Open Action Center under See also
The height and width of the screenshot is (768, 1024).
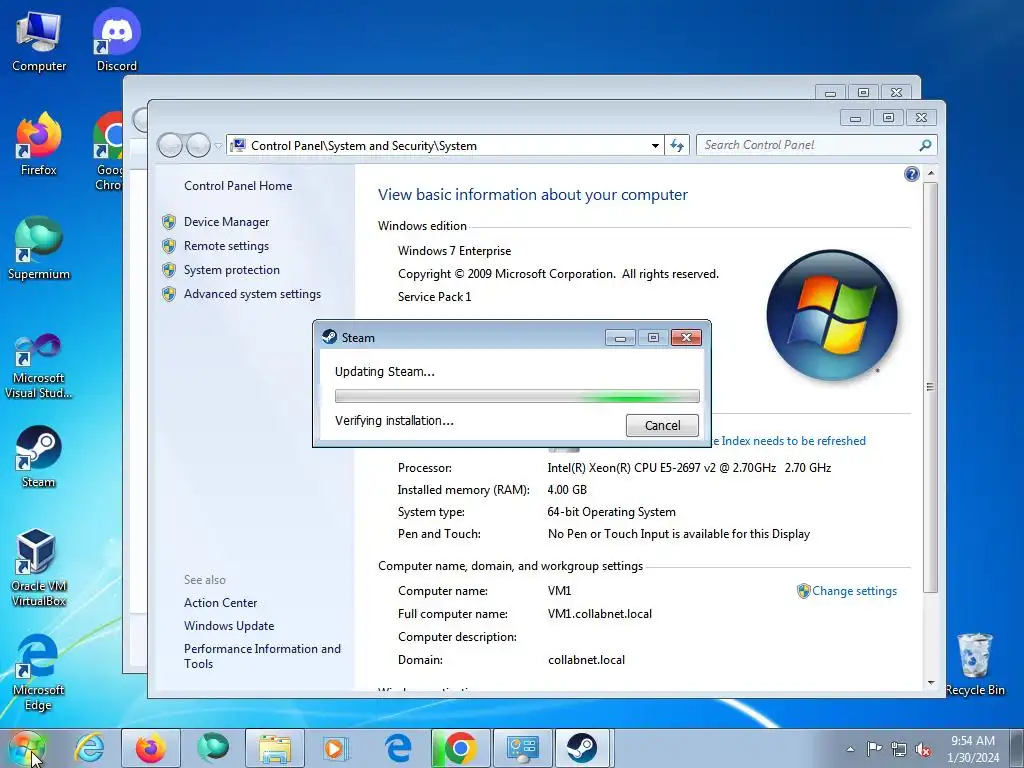tap(220, 603)
